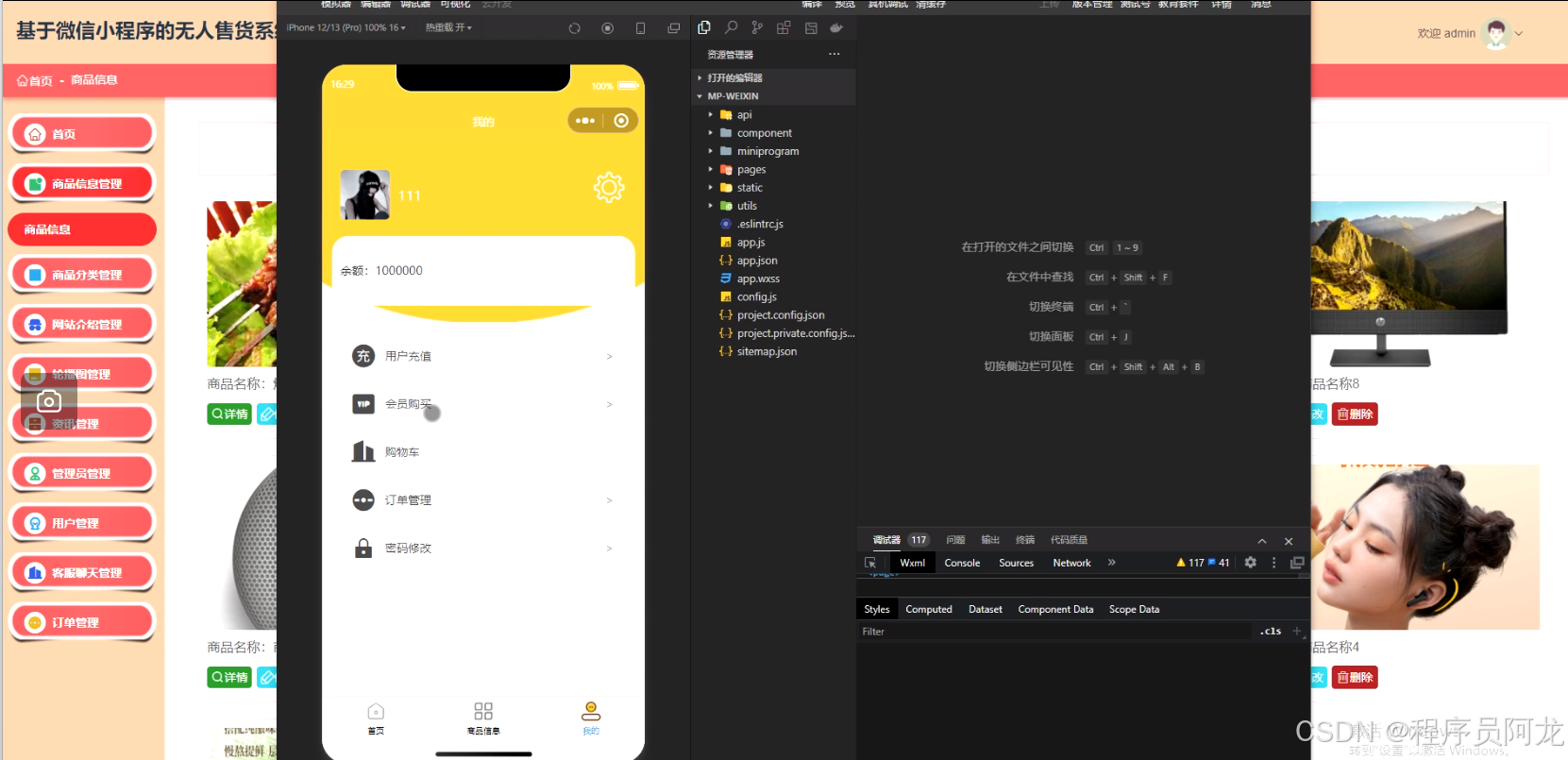Open the 问题 panel tab
The width and height of the screenshot is (1568, 760).
click(955, 540)
